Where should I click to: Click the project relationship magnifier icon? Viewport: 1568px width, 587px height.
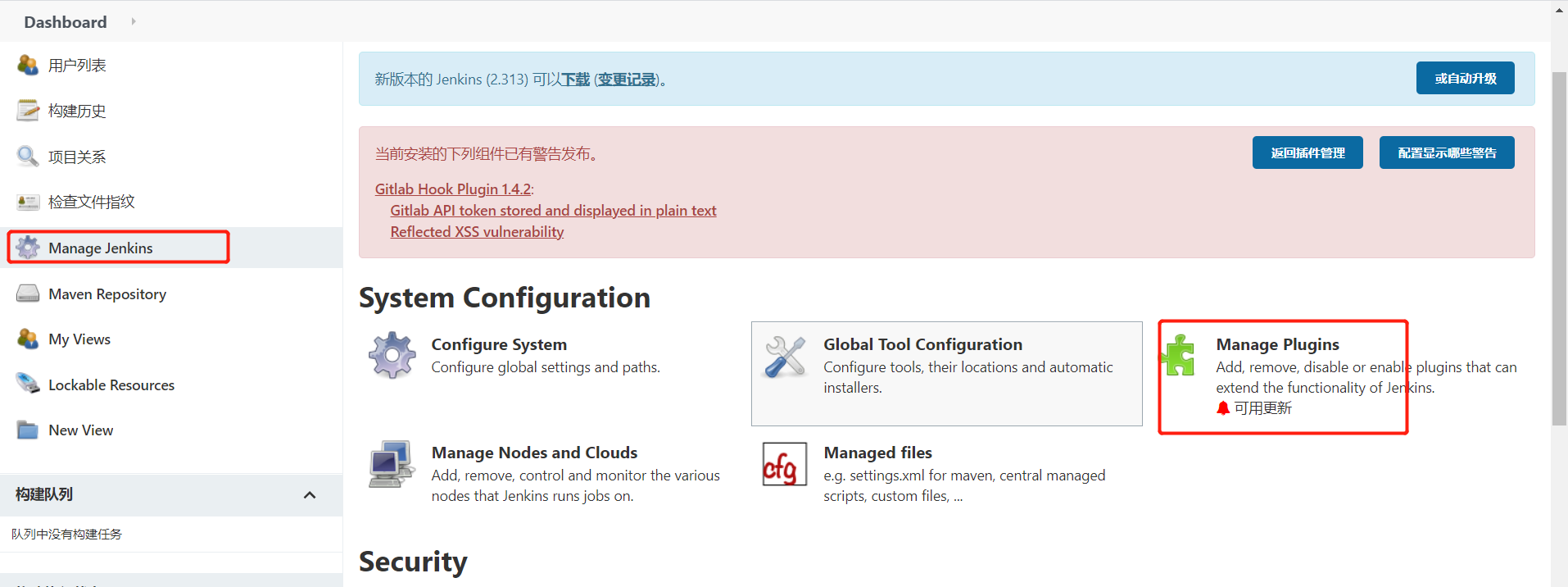[28, 156]
